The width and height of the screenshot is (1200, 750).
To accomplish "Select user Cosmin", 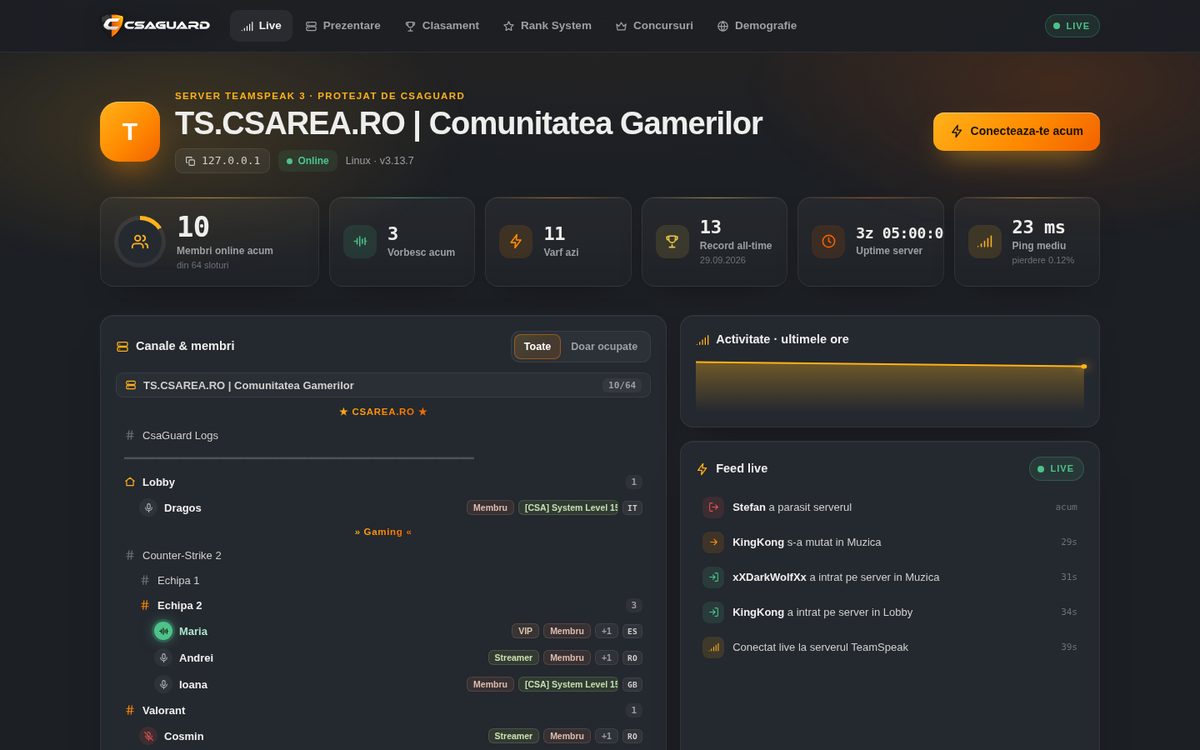I will (390, 736).
